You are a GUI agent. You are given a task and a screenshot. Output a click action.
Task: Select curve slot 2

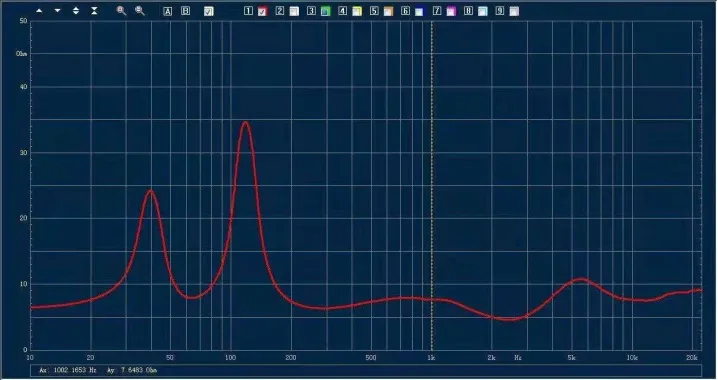tap(280, 11)
